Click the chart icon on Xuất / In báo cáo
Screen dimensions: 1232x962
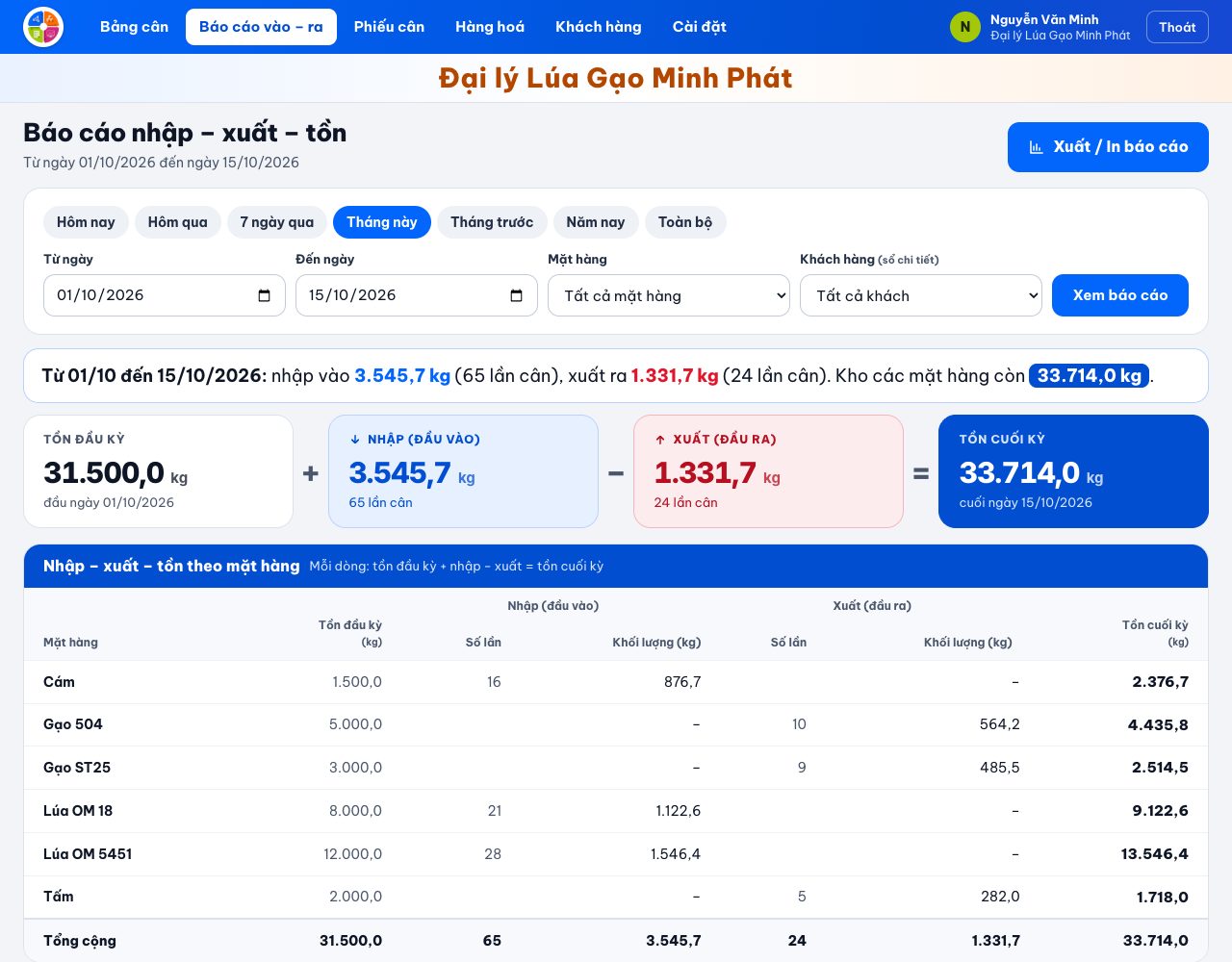click(x=1037, y=147)
